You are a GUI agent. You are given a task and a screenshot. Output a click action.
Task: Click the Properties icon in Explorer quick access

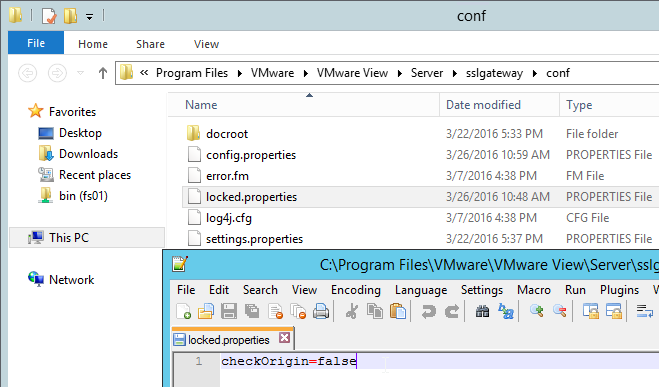49,16
